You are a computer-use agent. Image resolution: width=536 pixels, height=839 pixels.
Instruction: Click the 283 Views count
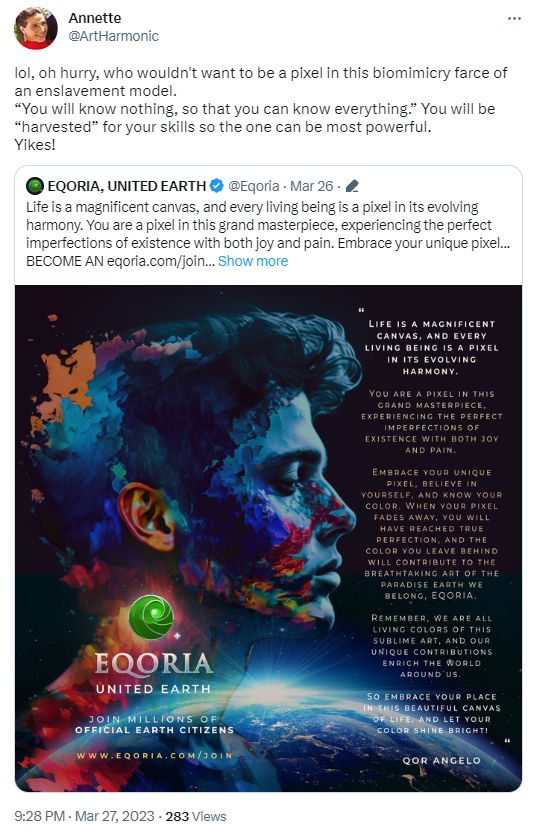[x=196, y=816]
